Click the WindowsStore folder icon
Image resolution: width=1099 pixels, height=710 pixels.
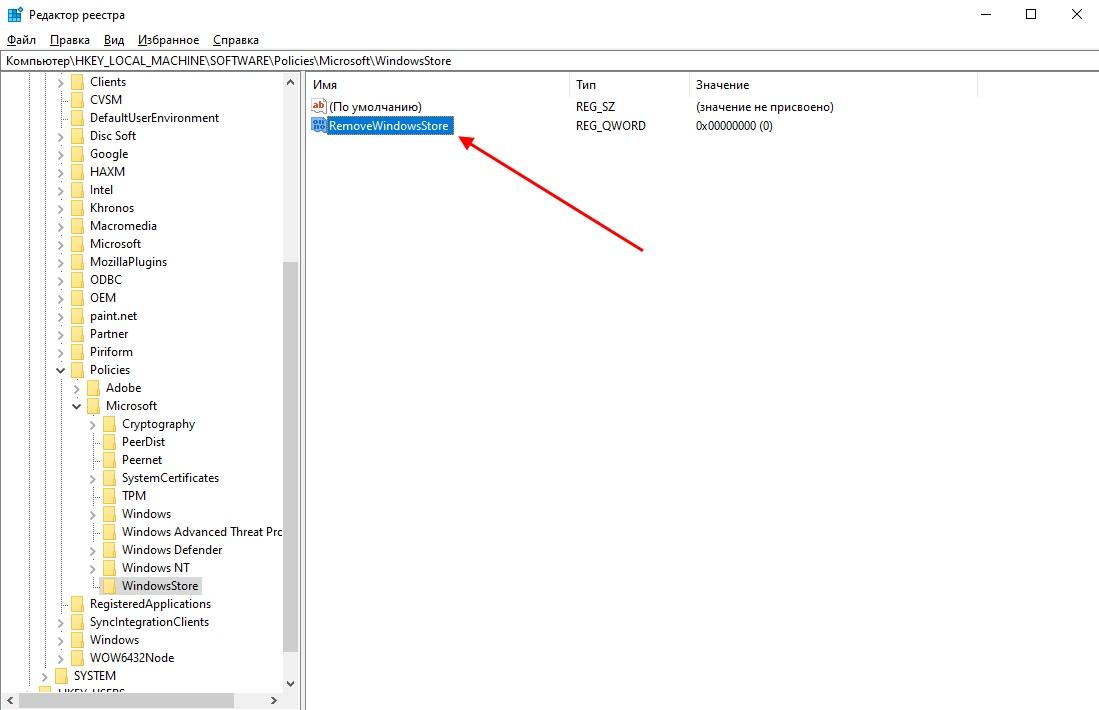click(x=109, y=586)
